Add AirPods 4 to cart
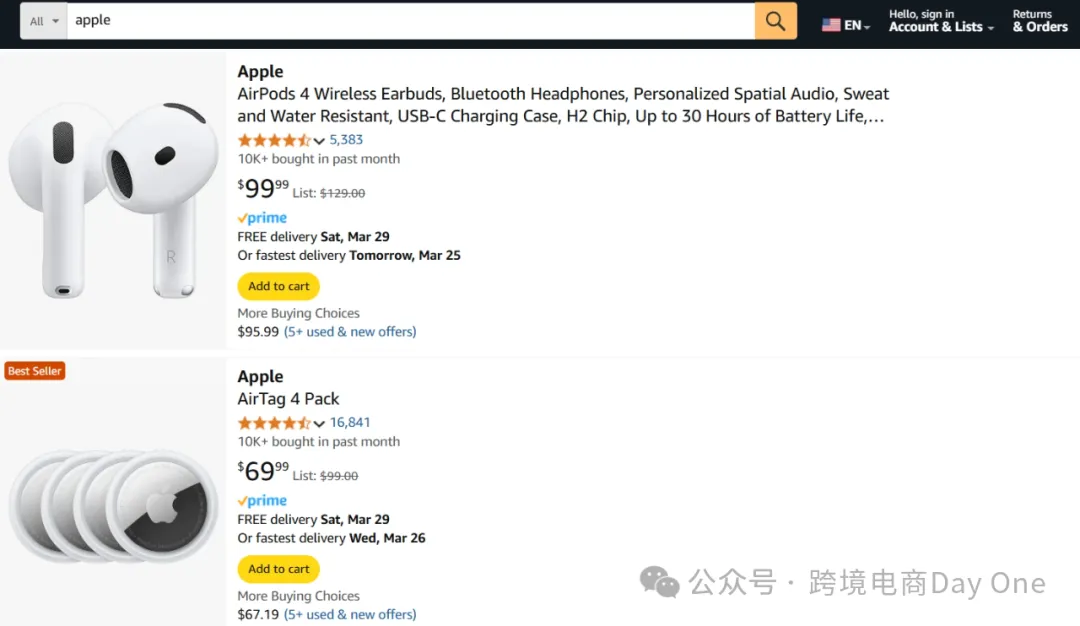The width and height of the screenshot is (1080, 626). [x=278, y=286]
